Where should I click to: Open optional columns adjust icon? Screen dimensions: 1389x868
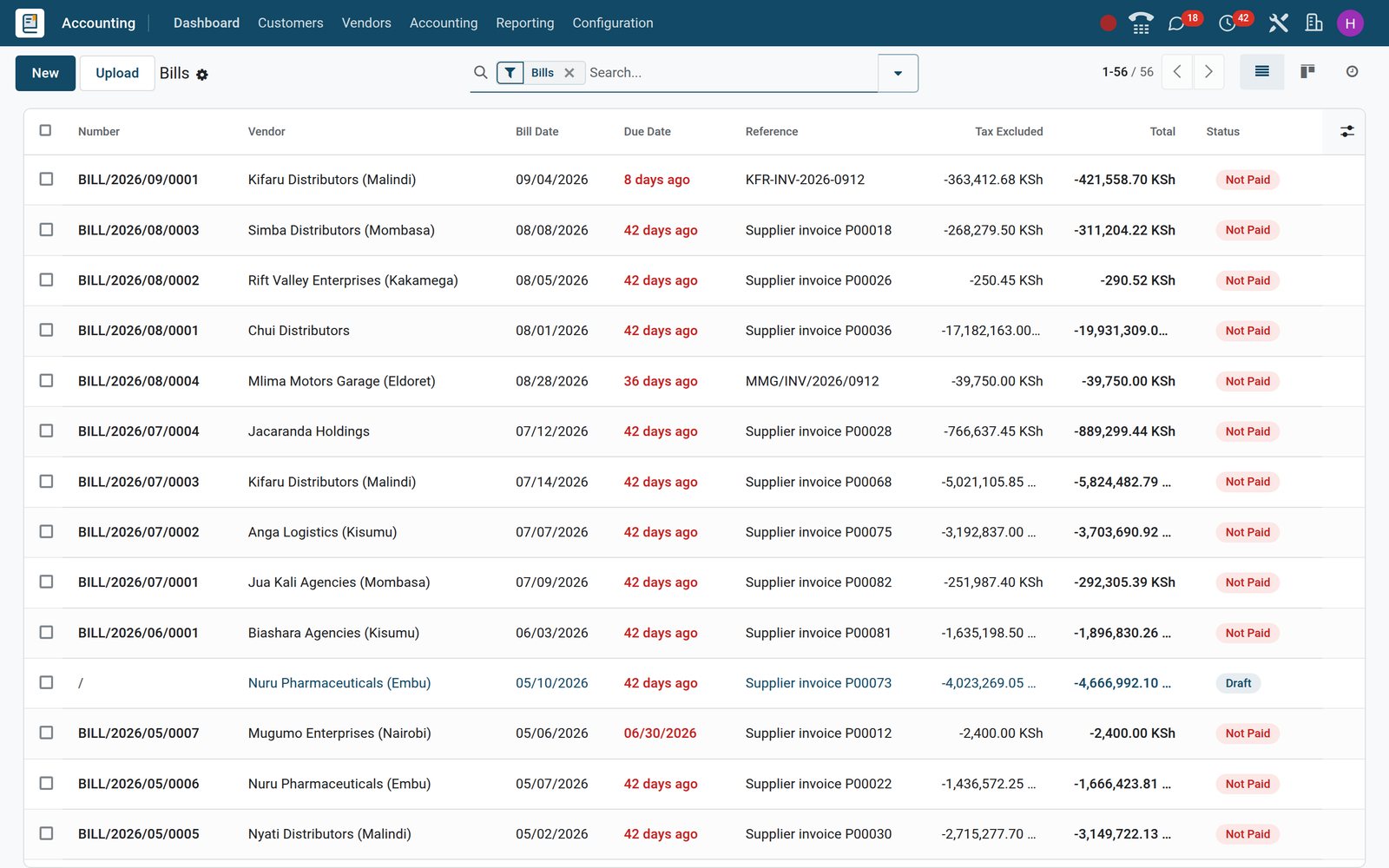[1346, 131]
